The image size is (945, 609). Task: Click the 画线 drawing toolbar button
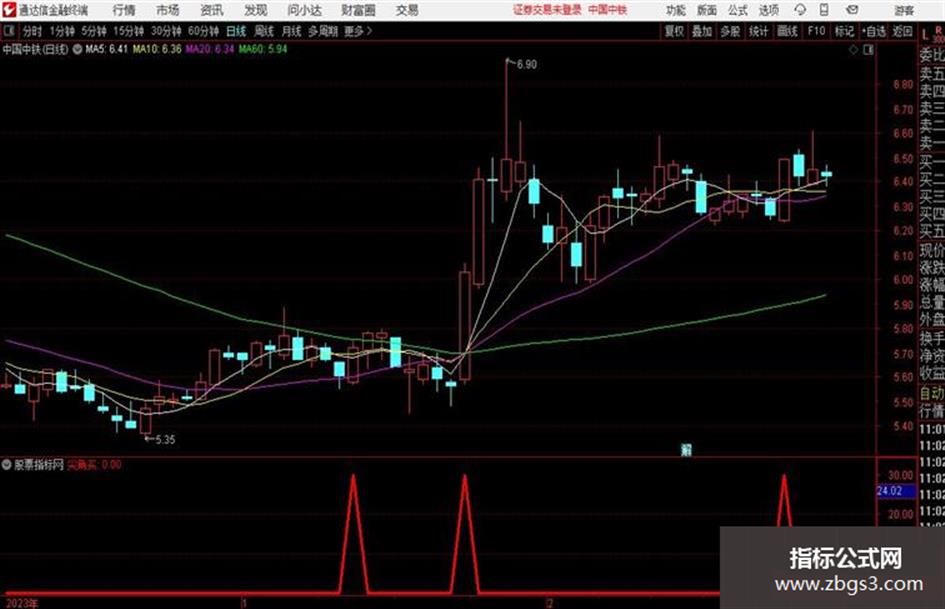787,31
